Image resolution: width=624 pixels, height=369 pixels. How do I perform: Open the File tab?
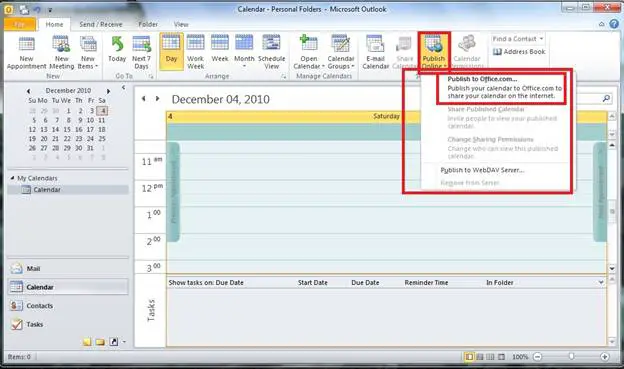pyautogui.click(x=20, y=24)
